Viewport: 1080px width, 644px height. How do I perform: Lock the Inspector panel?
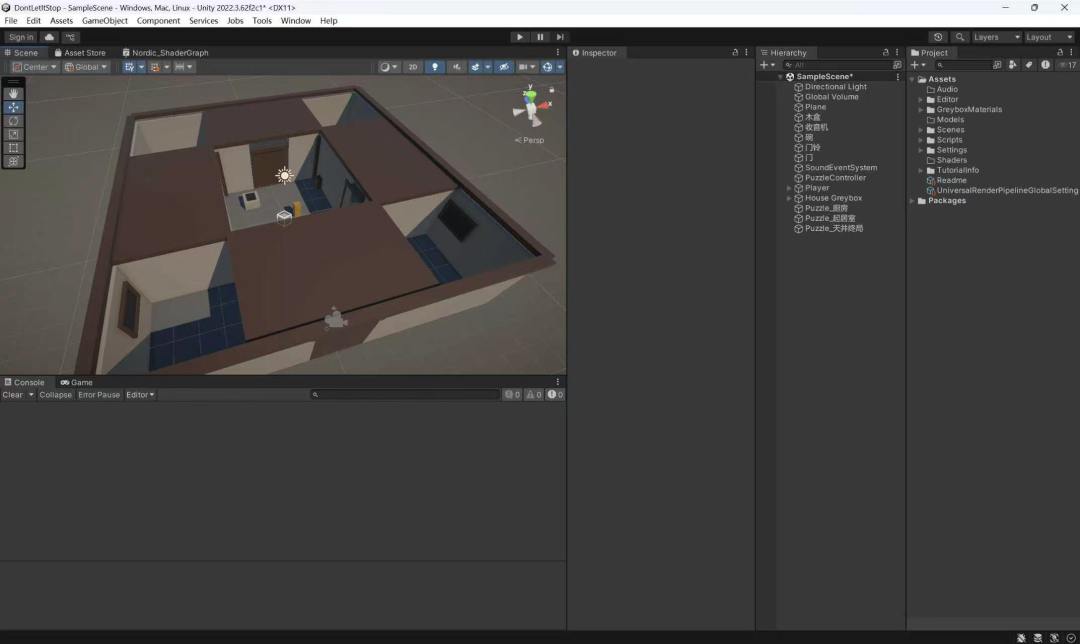click(735, 52)
